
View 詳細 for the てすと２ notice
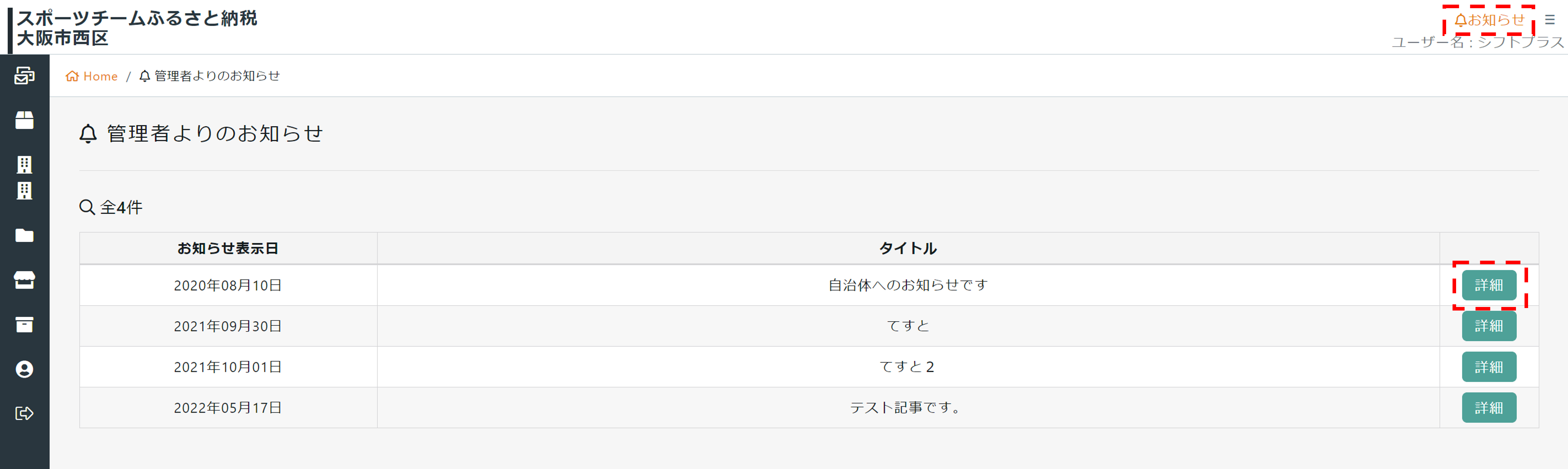click(x=1488, y=367)
